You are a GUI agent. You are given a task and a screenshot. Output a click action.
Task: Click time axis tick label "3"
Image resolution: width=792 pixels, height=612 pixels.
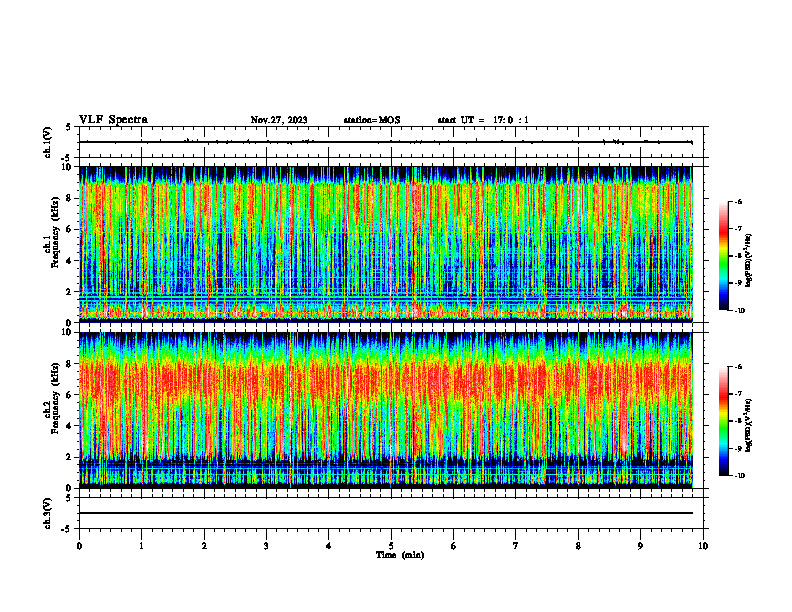pos(266,546)
